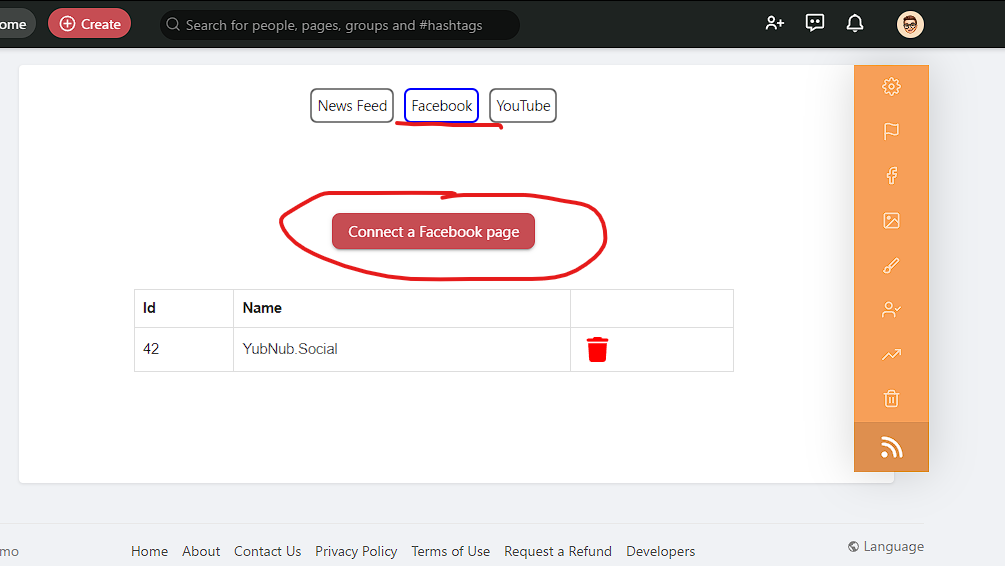
Task: Open the notifications bell icon
Action: [854, 24]
